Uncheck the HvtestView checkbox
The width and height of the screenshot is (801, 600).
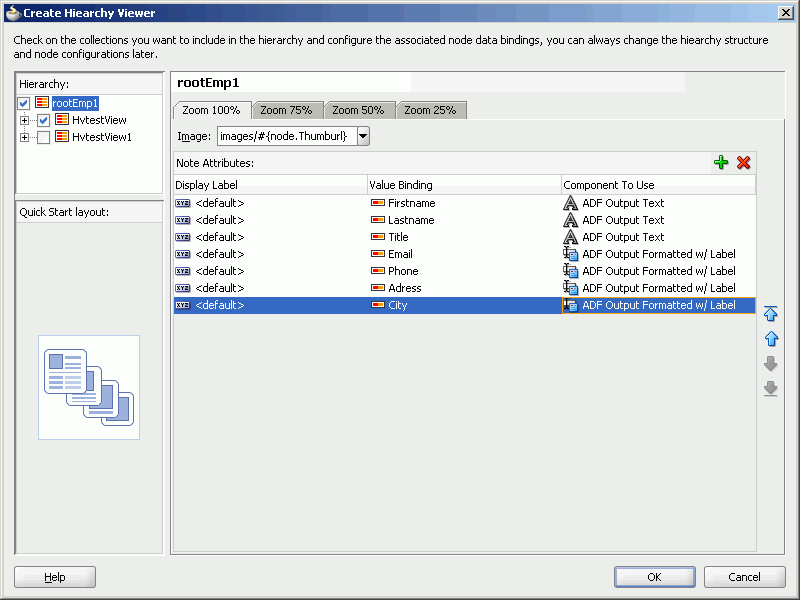click(x=42, y=118)
